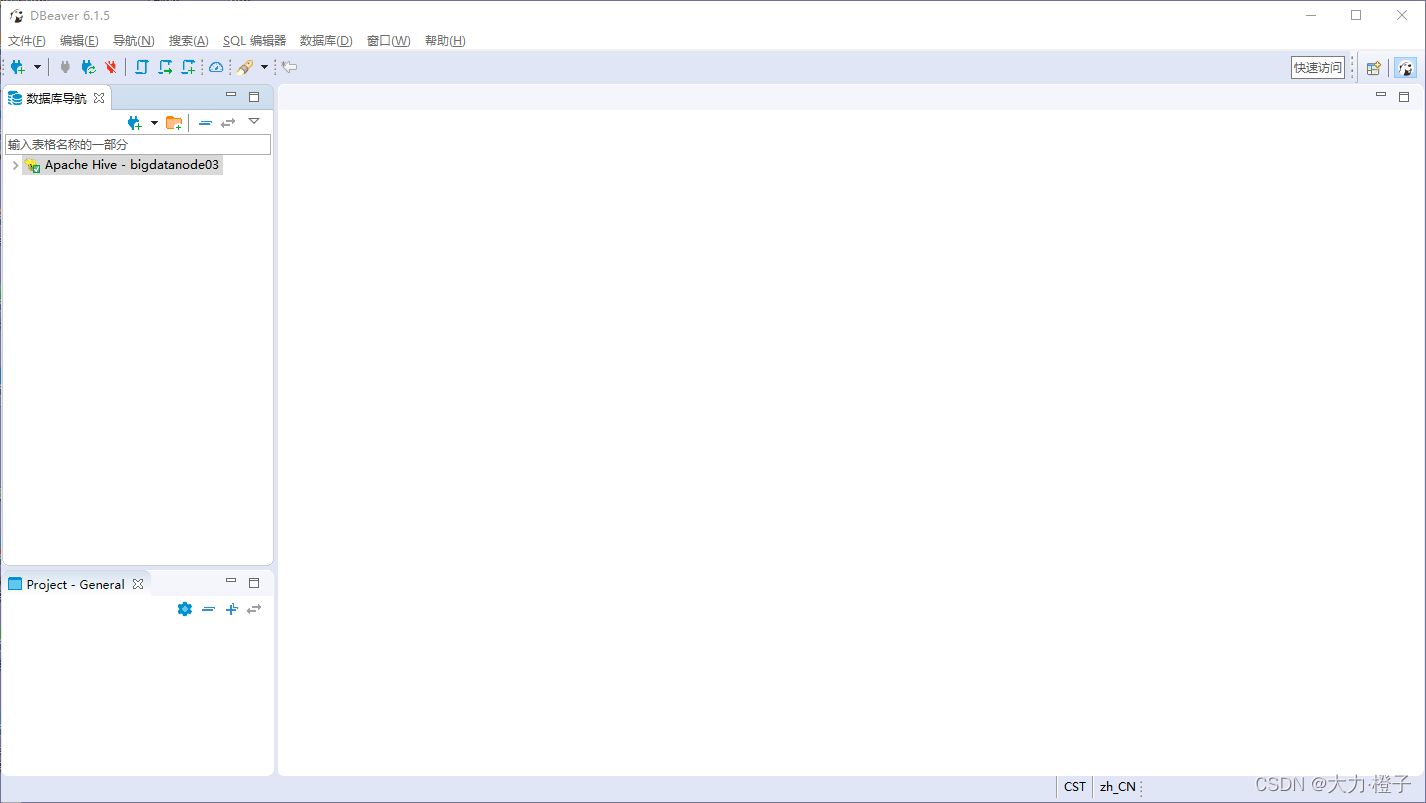Open the 搜索(A) menu
1426x803 pixels.
(189, 41)
